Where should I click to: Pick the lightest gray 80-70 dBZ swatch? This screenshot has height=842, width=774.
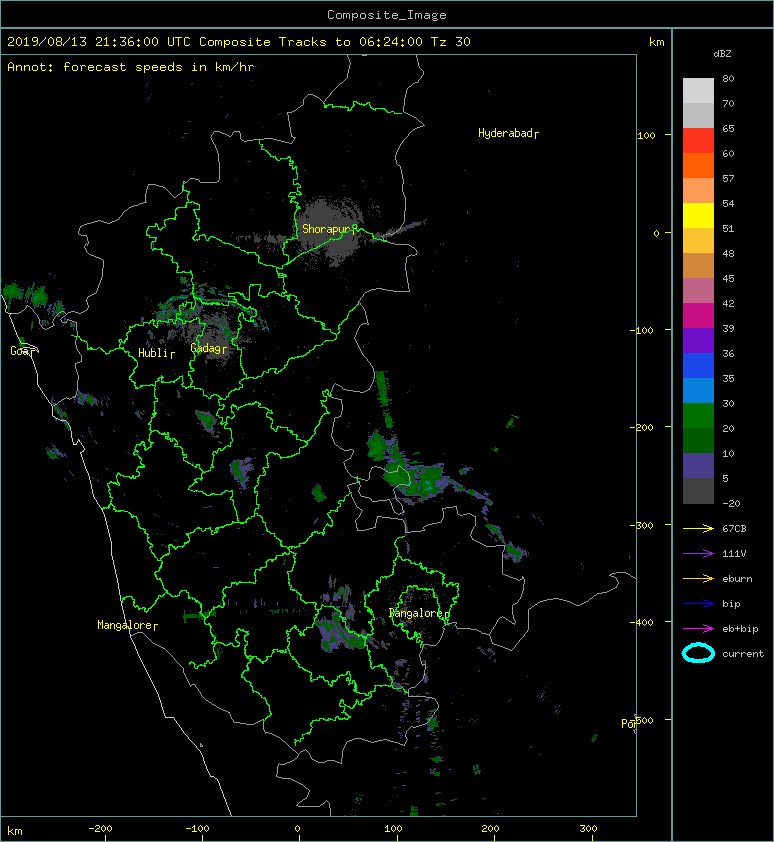pos(698,91)
